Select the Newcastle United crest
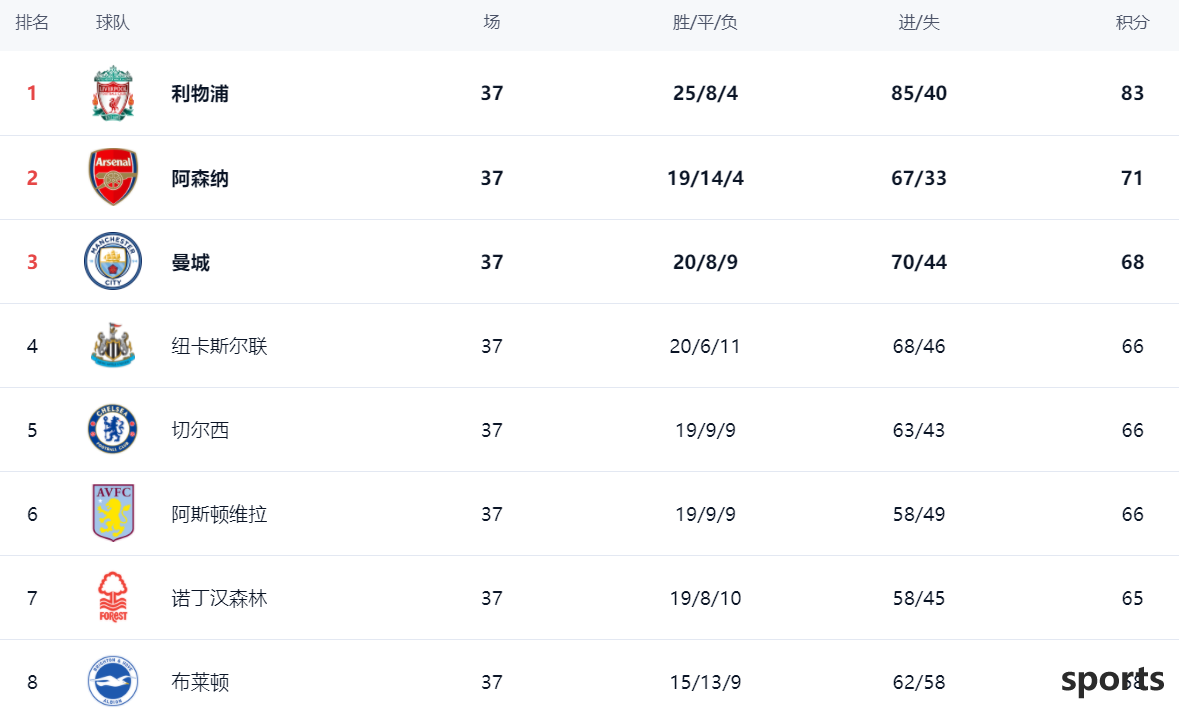Screen dimensions: 1179x711 (113, 346)
